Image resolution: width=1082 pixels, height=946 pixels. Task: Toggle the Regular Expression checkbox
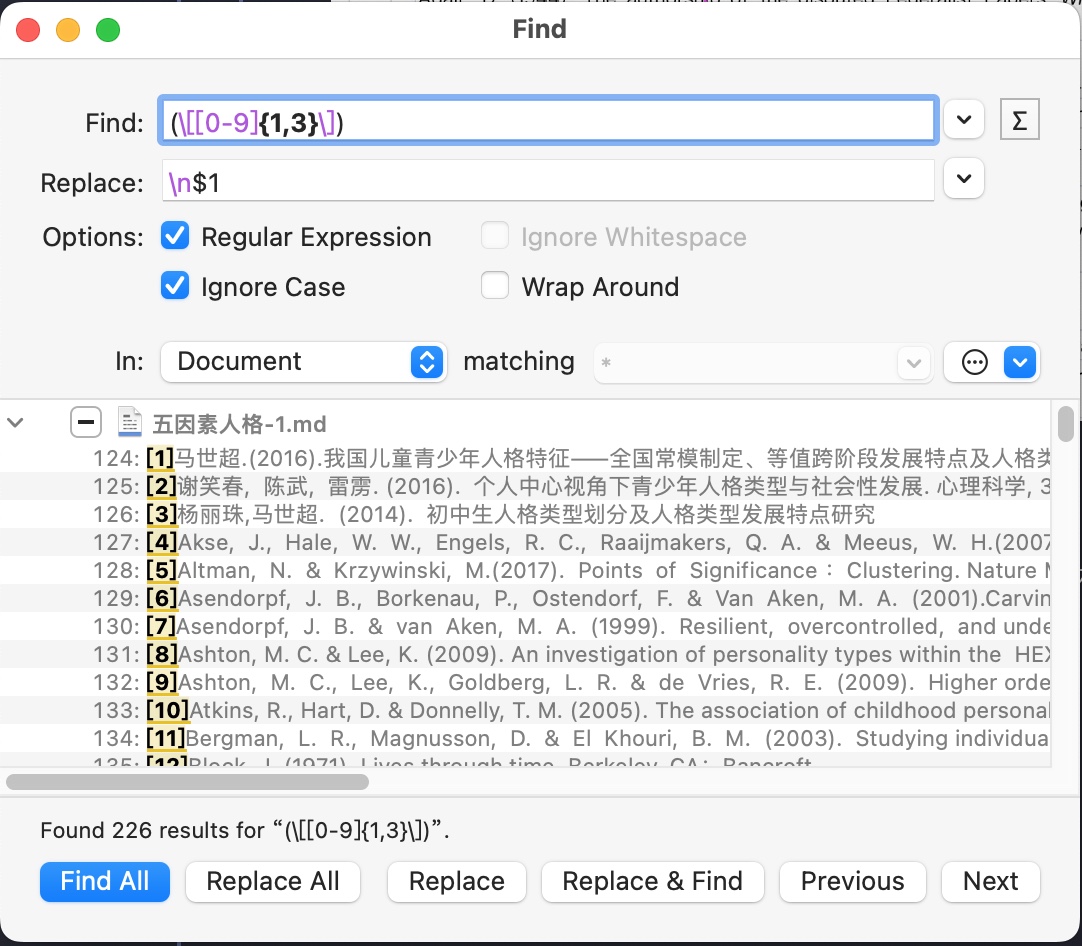coord(175,237)
